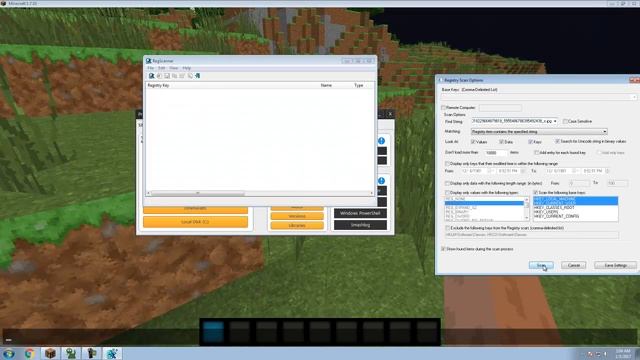This screenshot has height=360, width=640.
Task: Click the RegScanner icon in the taskbar
Action: click(x=112, y=353)
